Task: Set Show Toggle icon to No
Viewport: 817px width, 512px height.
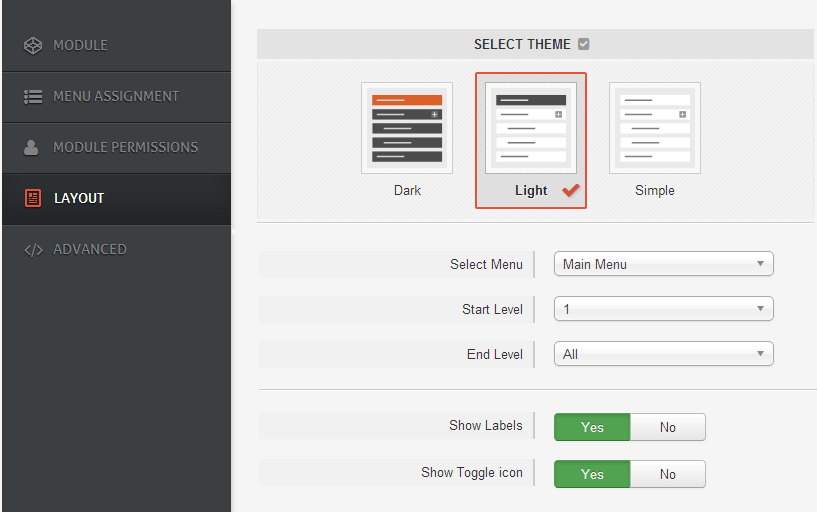Action: pos(667,474)
